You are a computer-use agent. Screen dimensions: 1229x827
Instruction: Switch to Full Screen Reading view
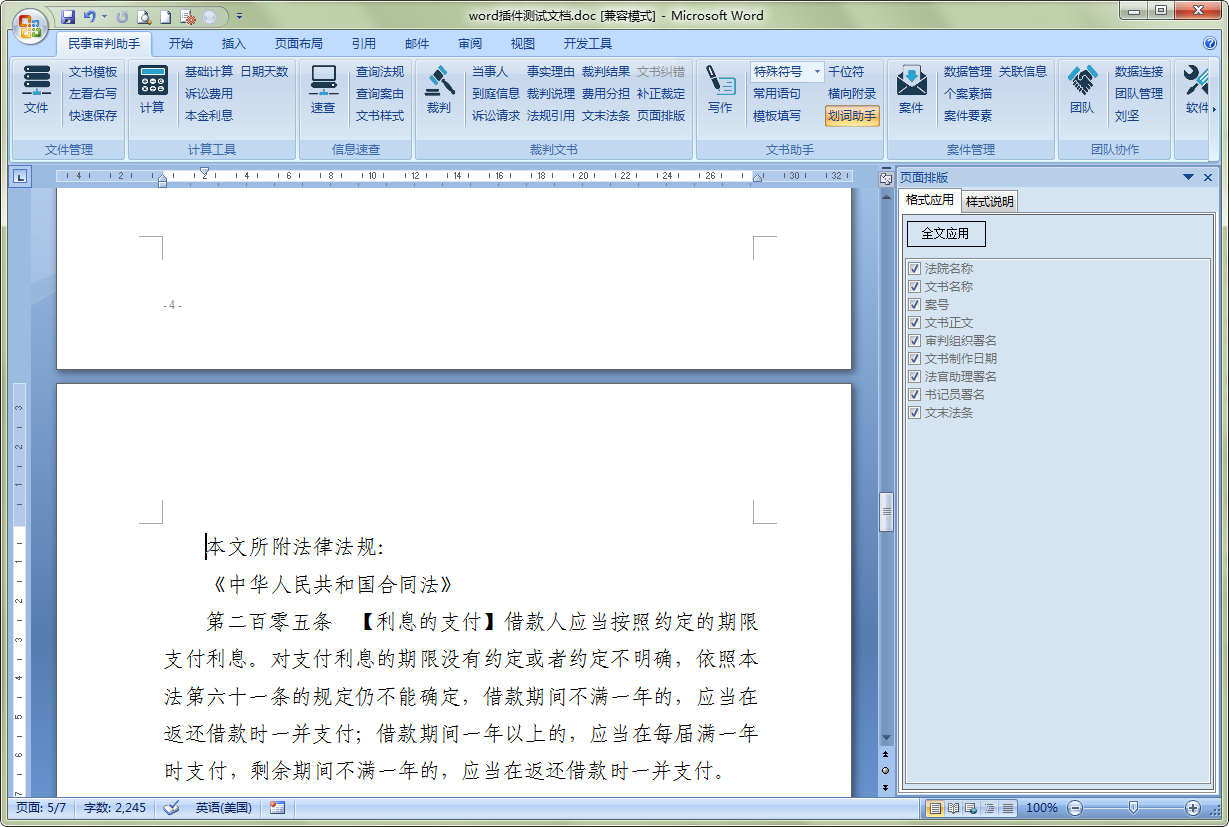click(x=953, y=808)
